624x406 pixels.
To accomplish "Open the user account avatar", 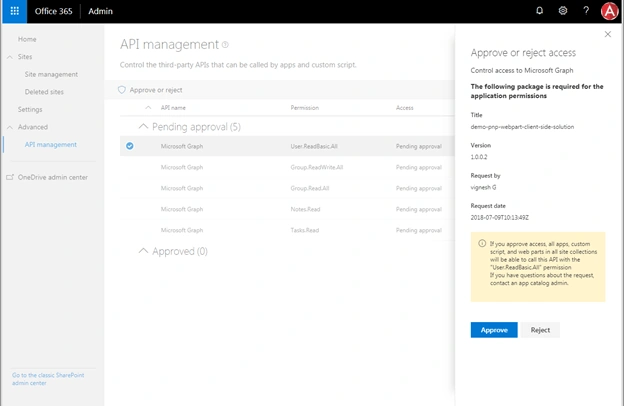I will pyautogui.click(x=609, y=11).
